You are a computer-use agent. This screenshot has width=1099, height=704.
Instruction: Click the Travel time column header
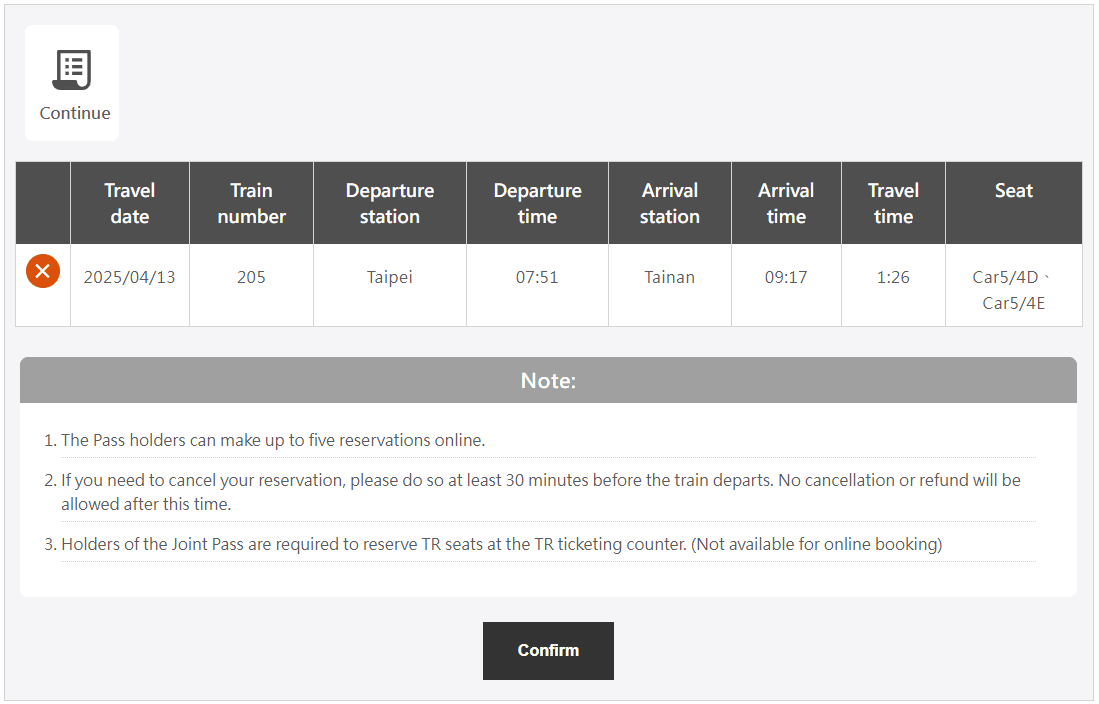coord(893,203)
